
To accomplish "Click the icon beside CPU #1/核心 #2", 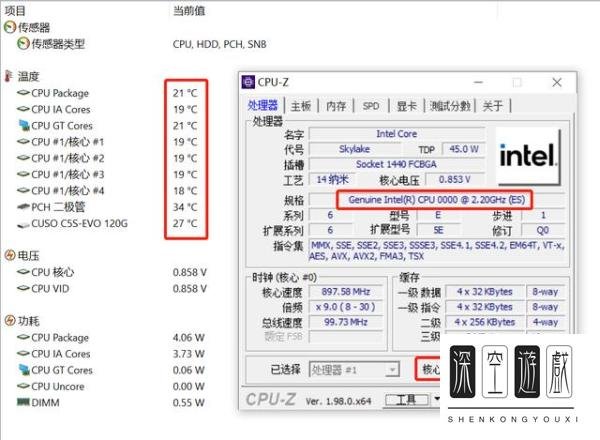I will (x=23, y=158).
